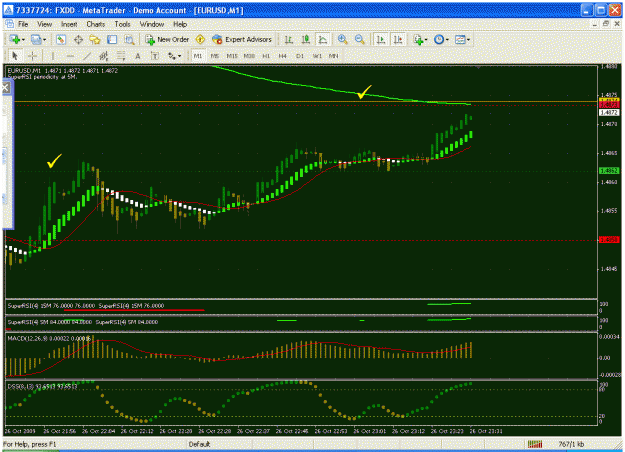Open the Insert menu
This screenshot has height=452, width=625.
(x=69, y=24)
